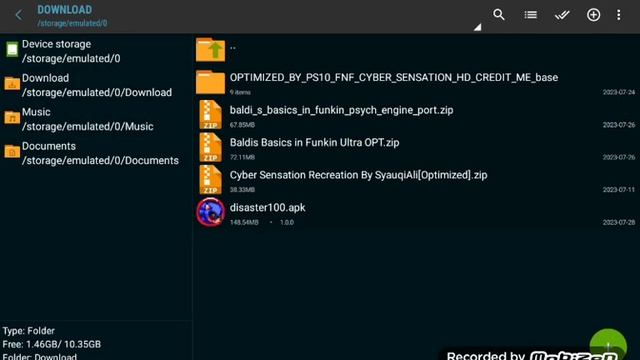The width and height of the screenshot is (640, 360).
Task: Create new item with circled plus icon
Action: [x=593, y=15]
